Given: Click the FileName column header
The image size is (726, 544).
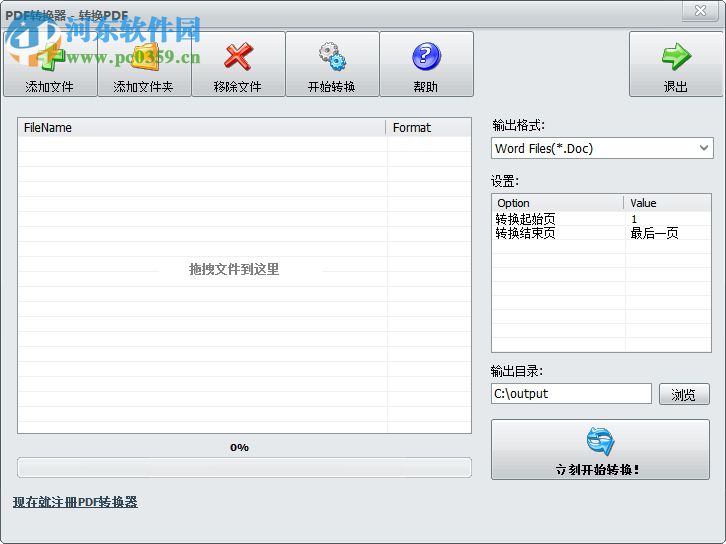Looking at the screenshot, I should tap(202, 127).
